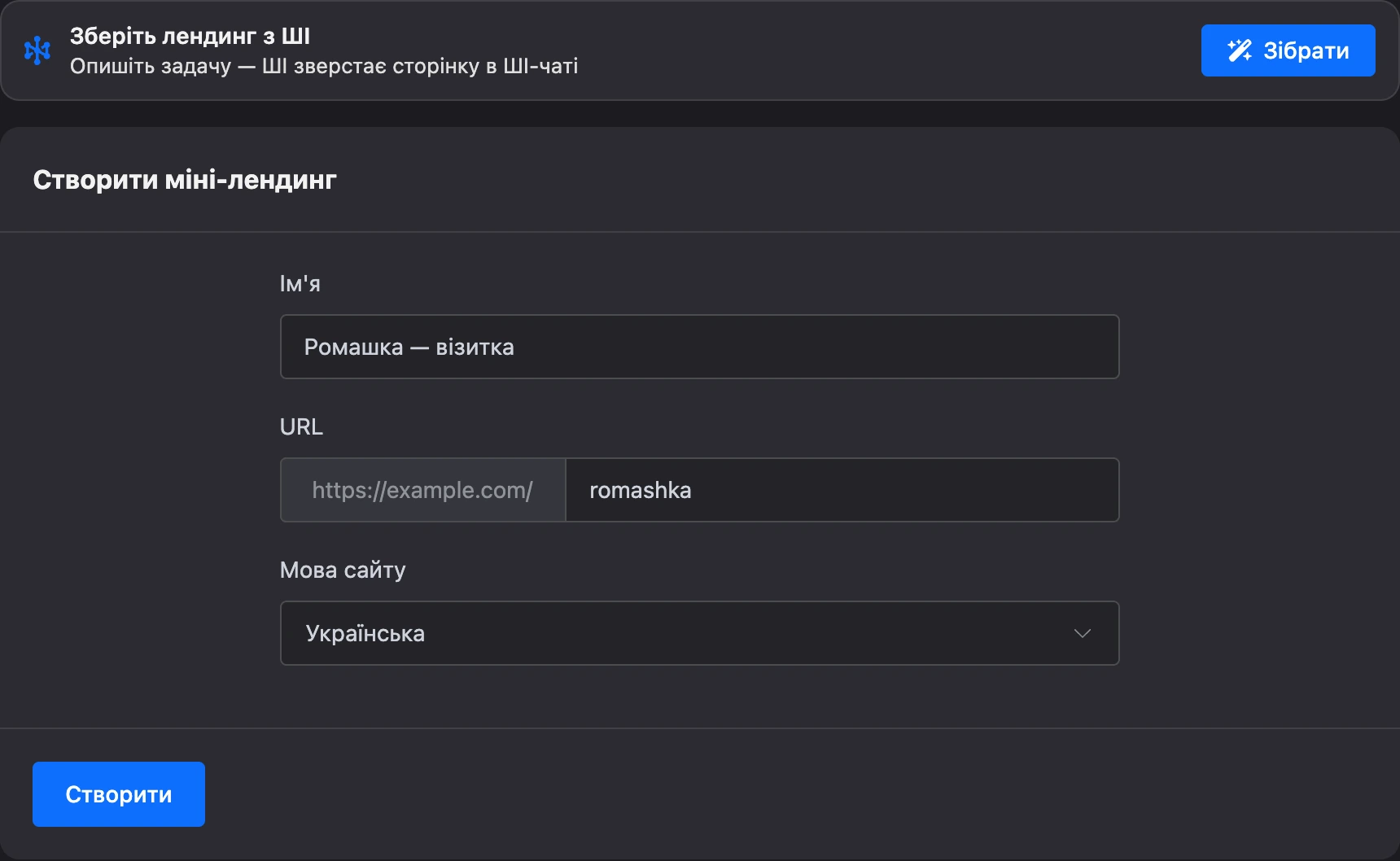
Task: Click the Мова сайту label
Action: coord(343,570)
